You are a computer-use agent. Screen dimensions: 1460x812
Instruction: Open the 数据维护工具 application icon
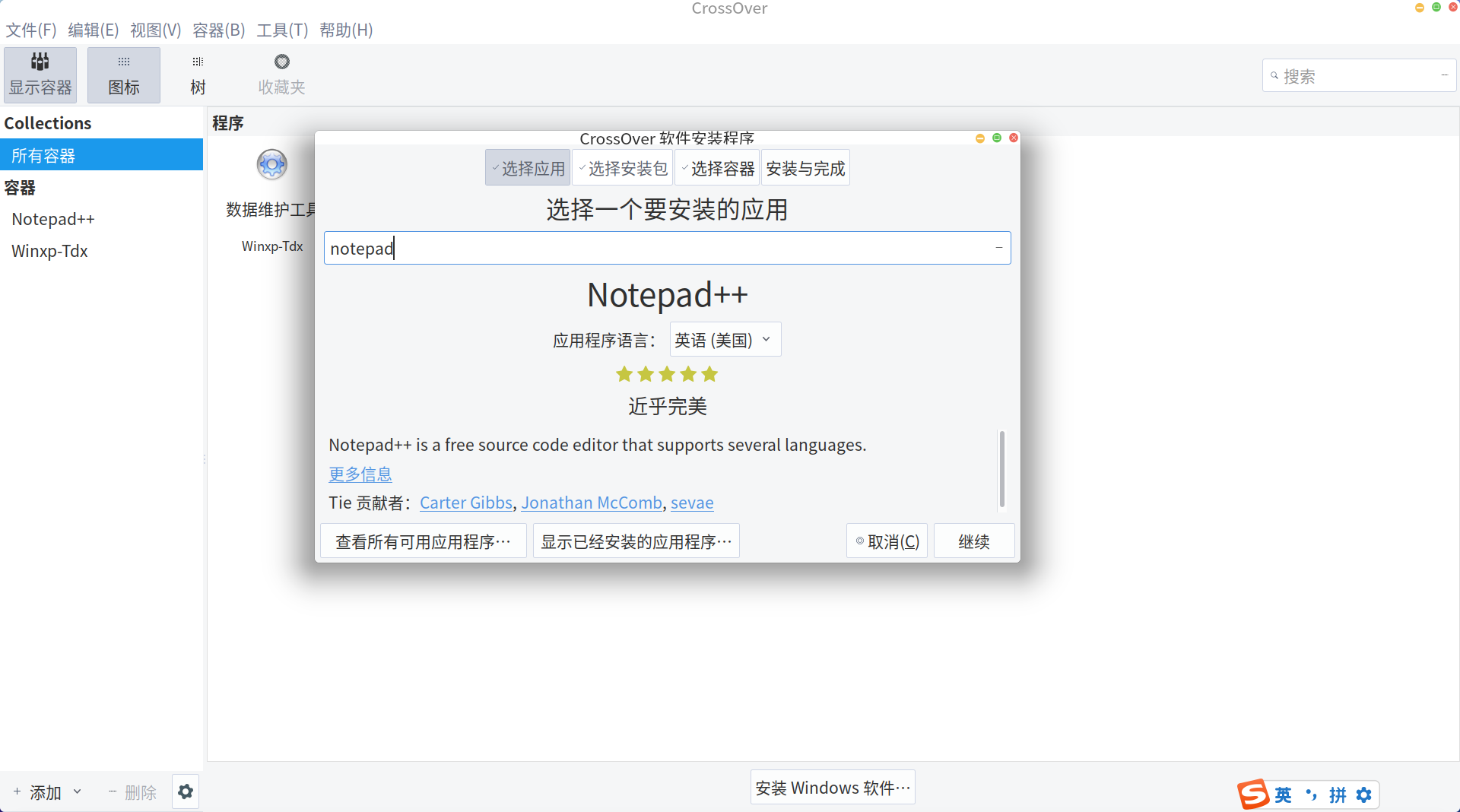pos(271,164)
